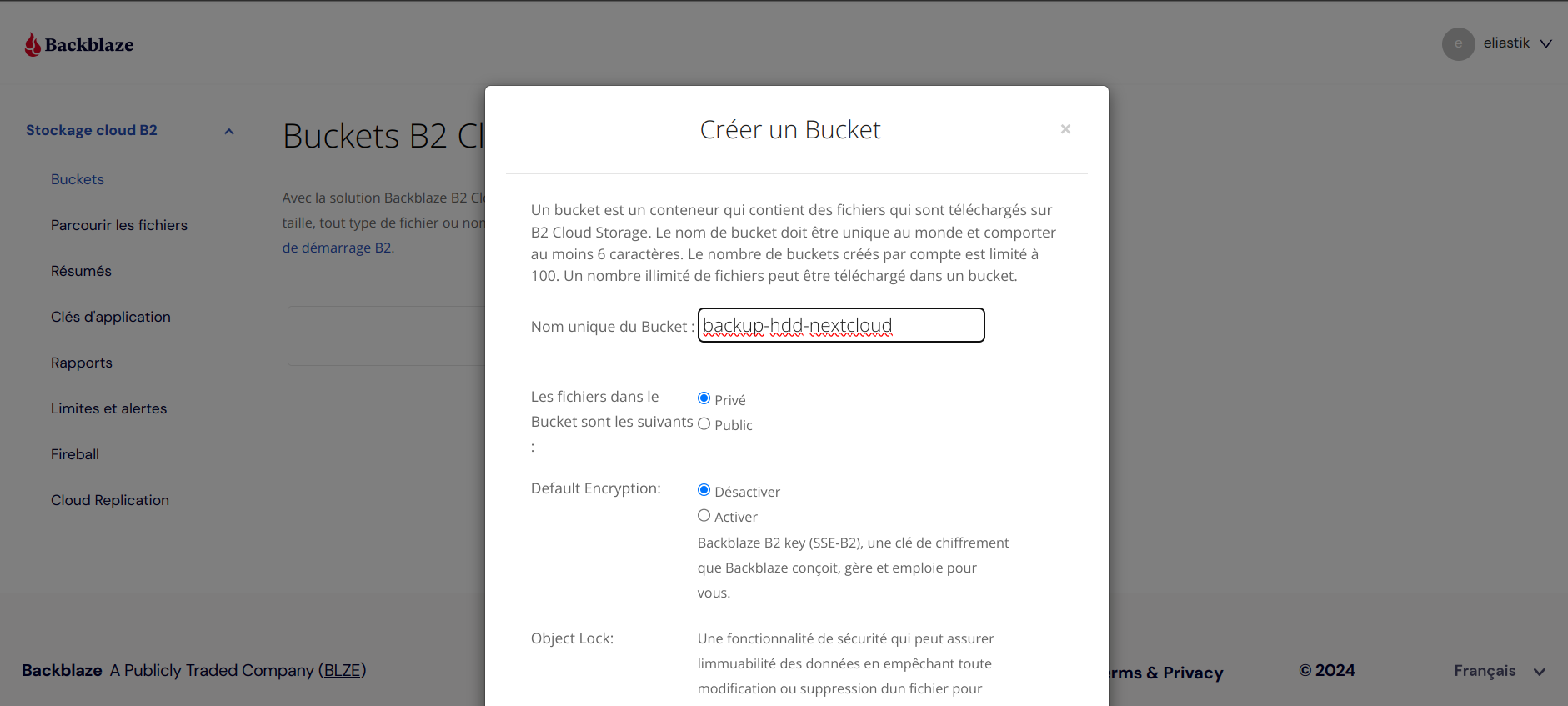Click the Créer un Bucket title
Viewport: 1568px width, 706px height.
point(790,130)
